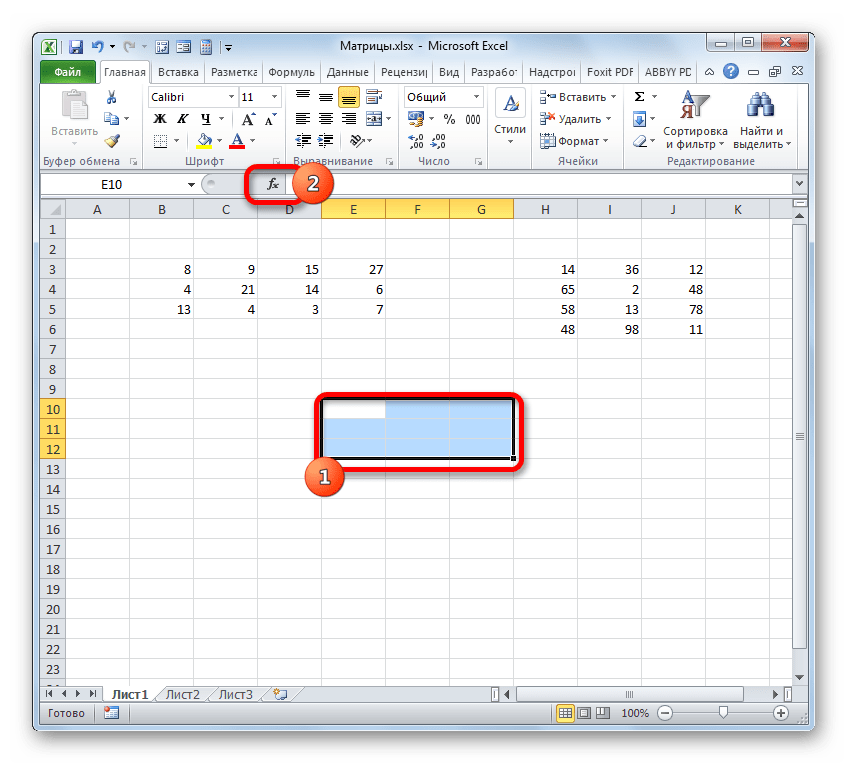Toggle Underline (Ч) formatting
The image size is (848, 764).
(206, 119)
